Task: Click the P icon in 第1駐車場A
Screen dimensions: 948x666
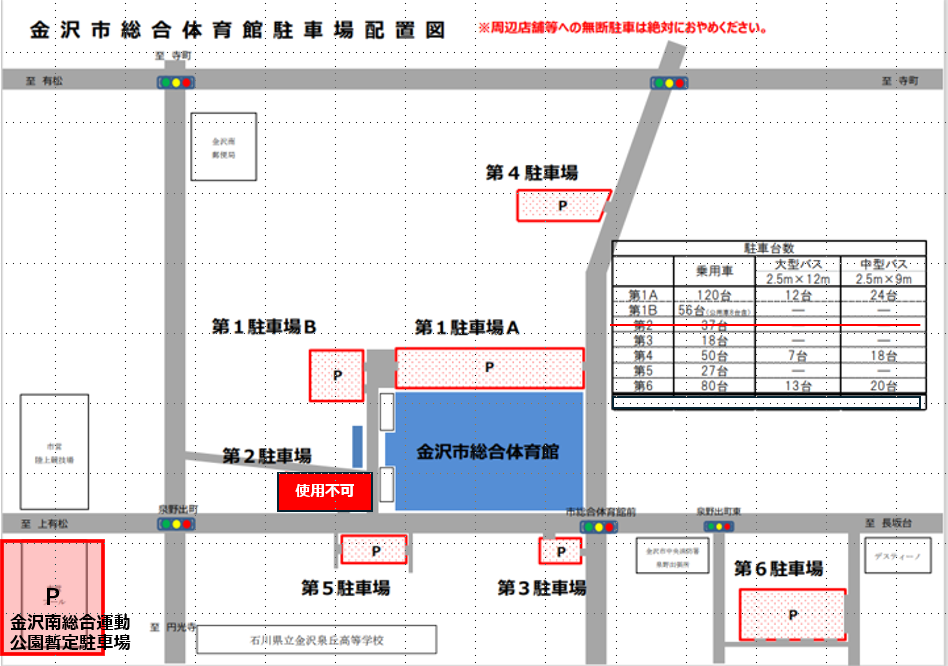Action: pyautogui.click(x=488, y=366)
